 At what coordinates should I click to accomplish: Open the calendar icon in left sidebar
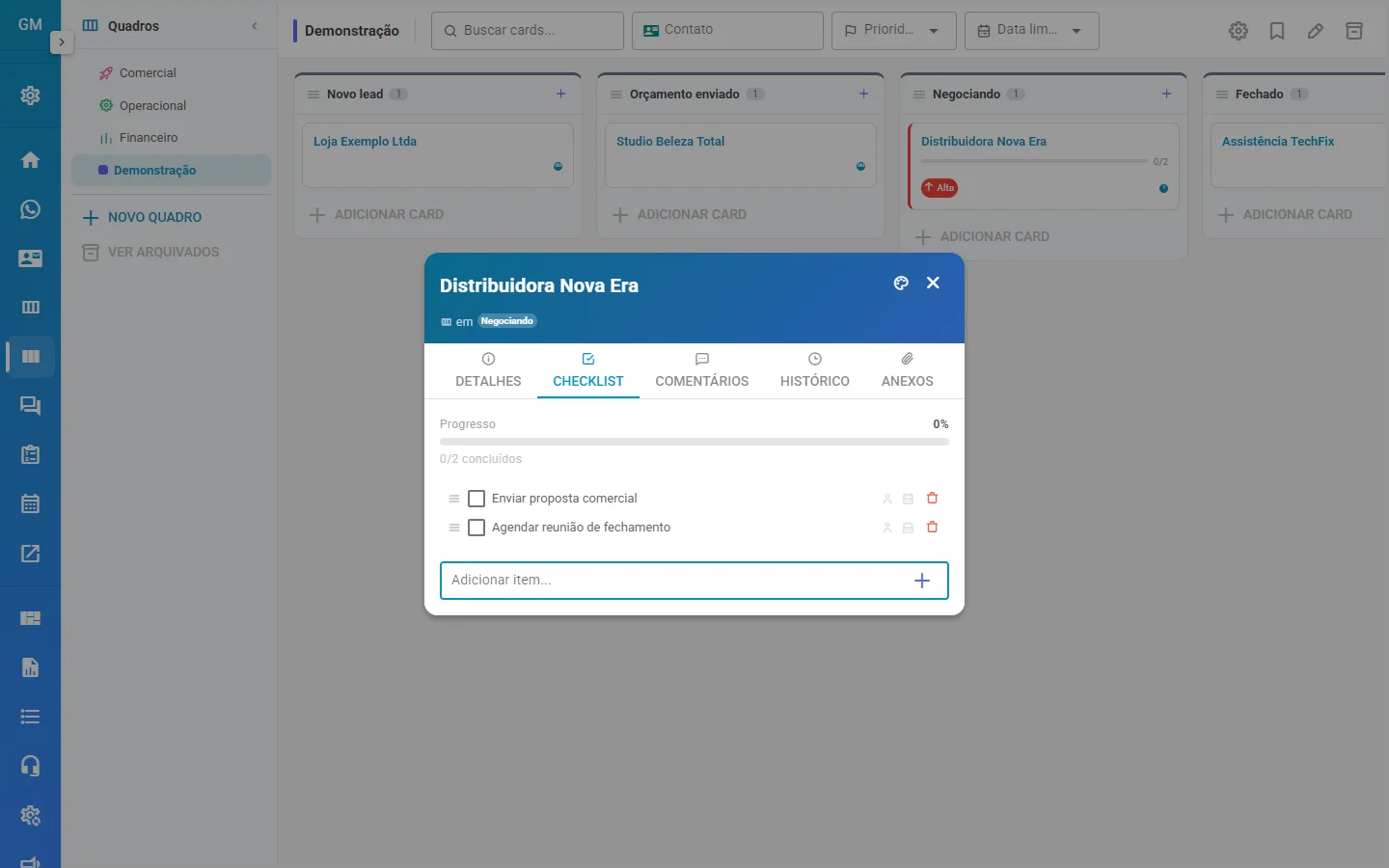[30, 503]
